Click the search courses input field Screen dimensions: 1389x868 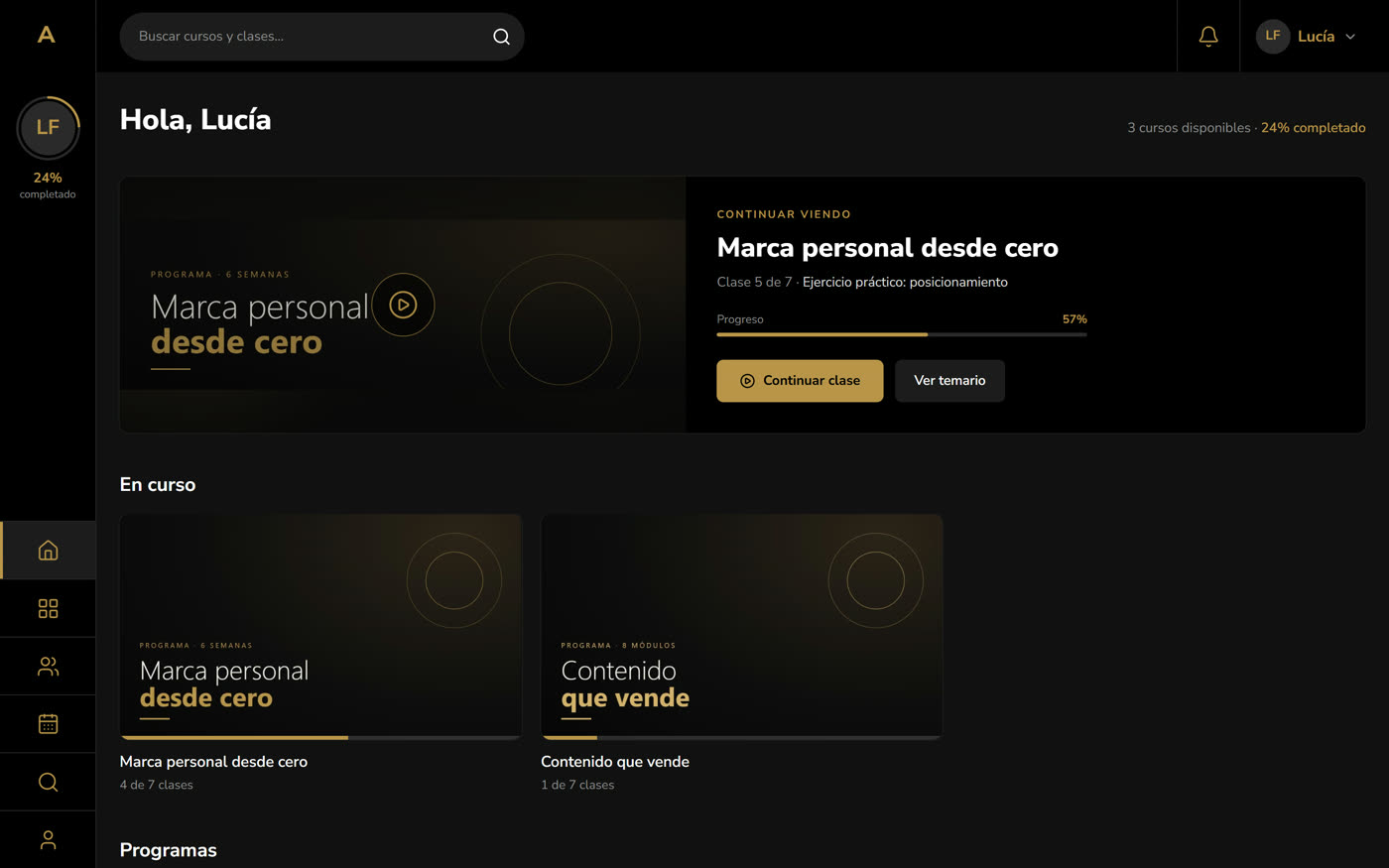tap(321, 37)
